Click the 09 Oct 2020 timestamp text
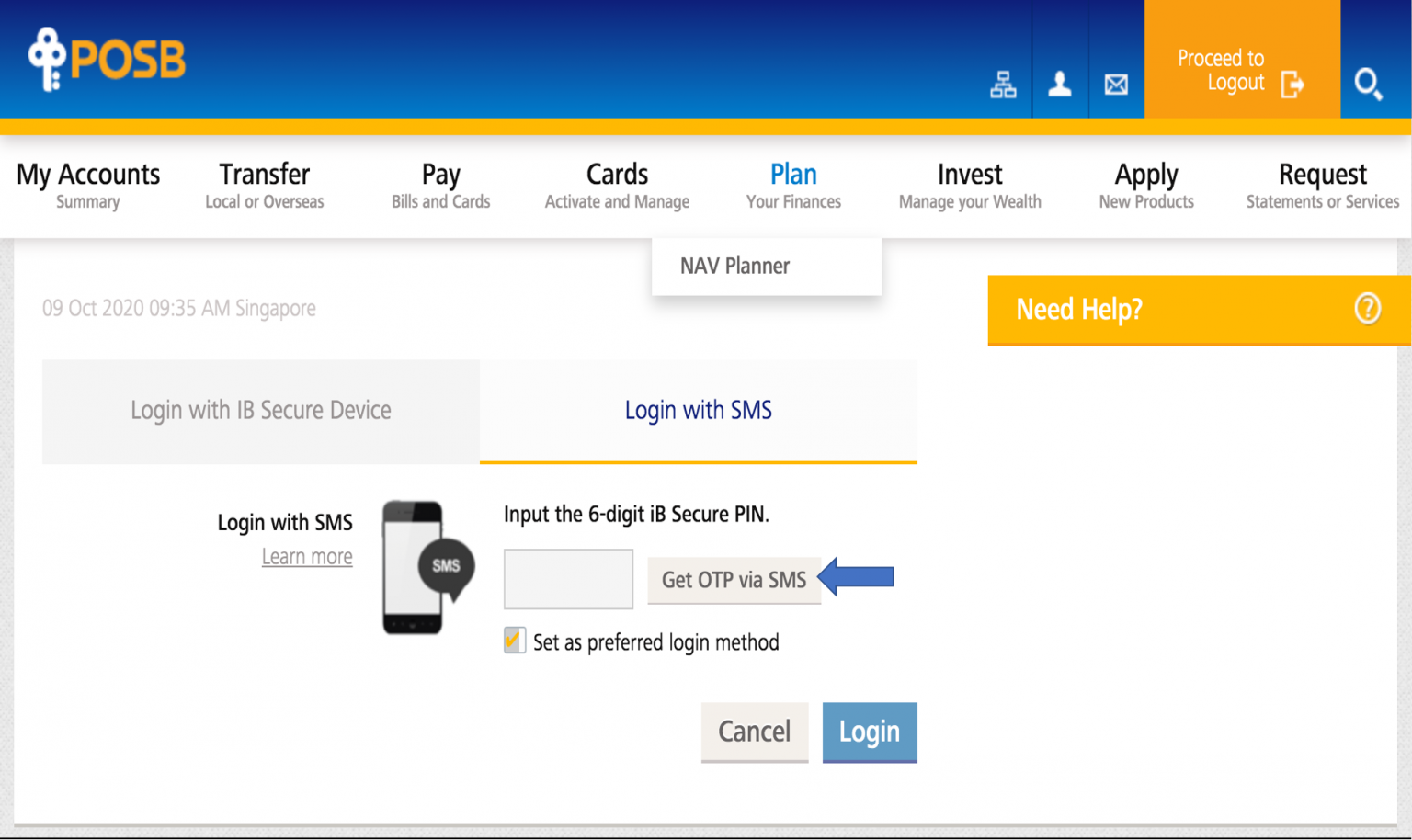The width and height of the screenshot is (1412, 840). tap(179, 308)
